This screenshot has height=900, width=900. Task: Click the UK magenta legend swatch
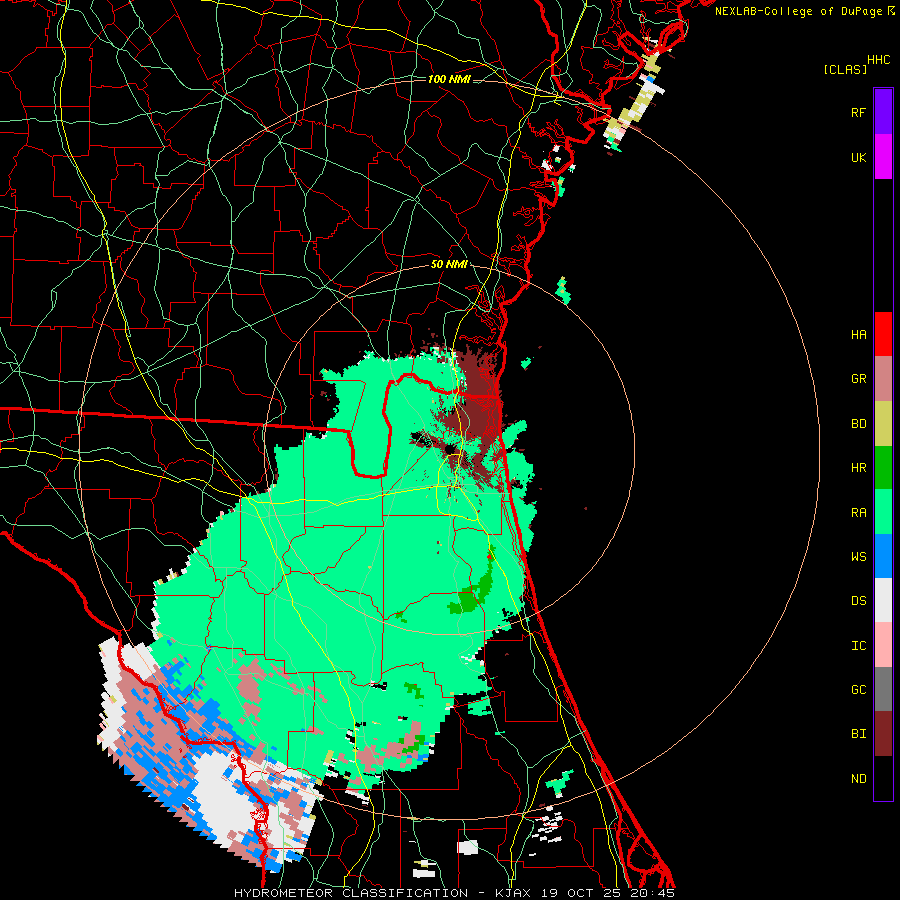point(883,157)
